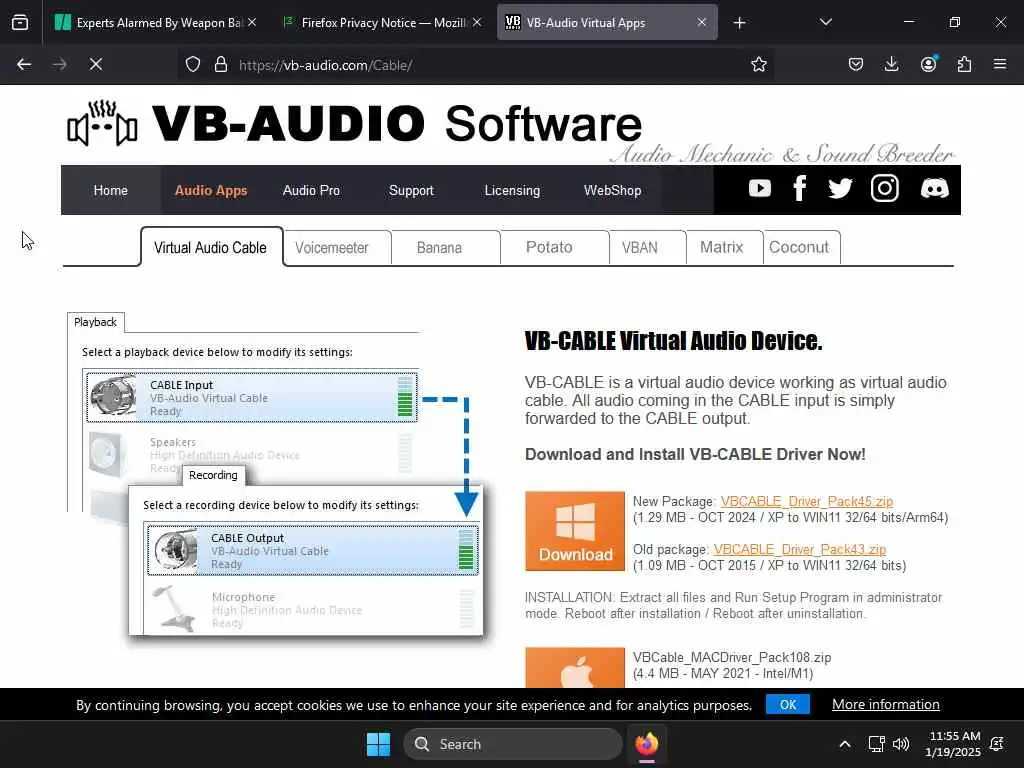Open the Windows Start menu
The image size is (1024, 768).
point(378,744)
